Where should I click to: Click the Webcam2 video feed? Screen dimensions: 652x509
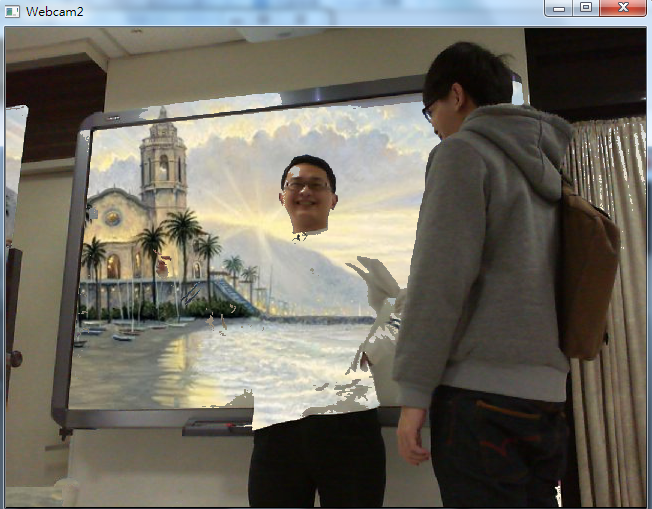pyautogui.click(x=326, y=267)
